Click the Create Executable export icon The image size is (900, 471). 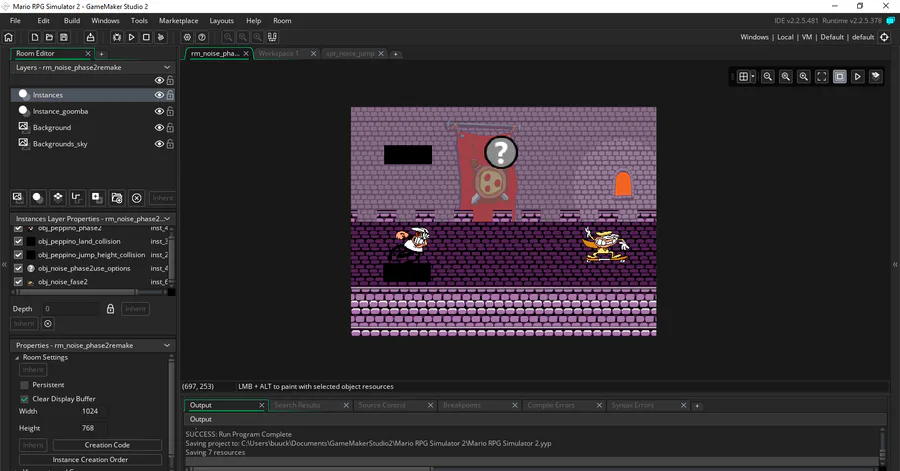tap(90, 37)
